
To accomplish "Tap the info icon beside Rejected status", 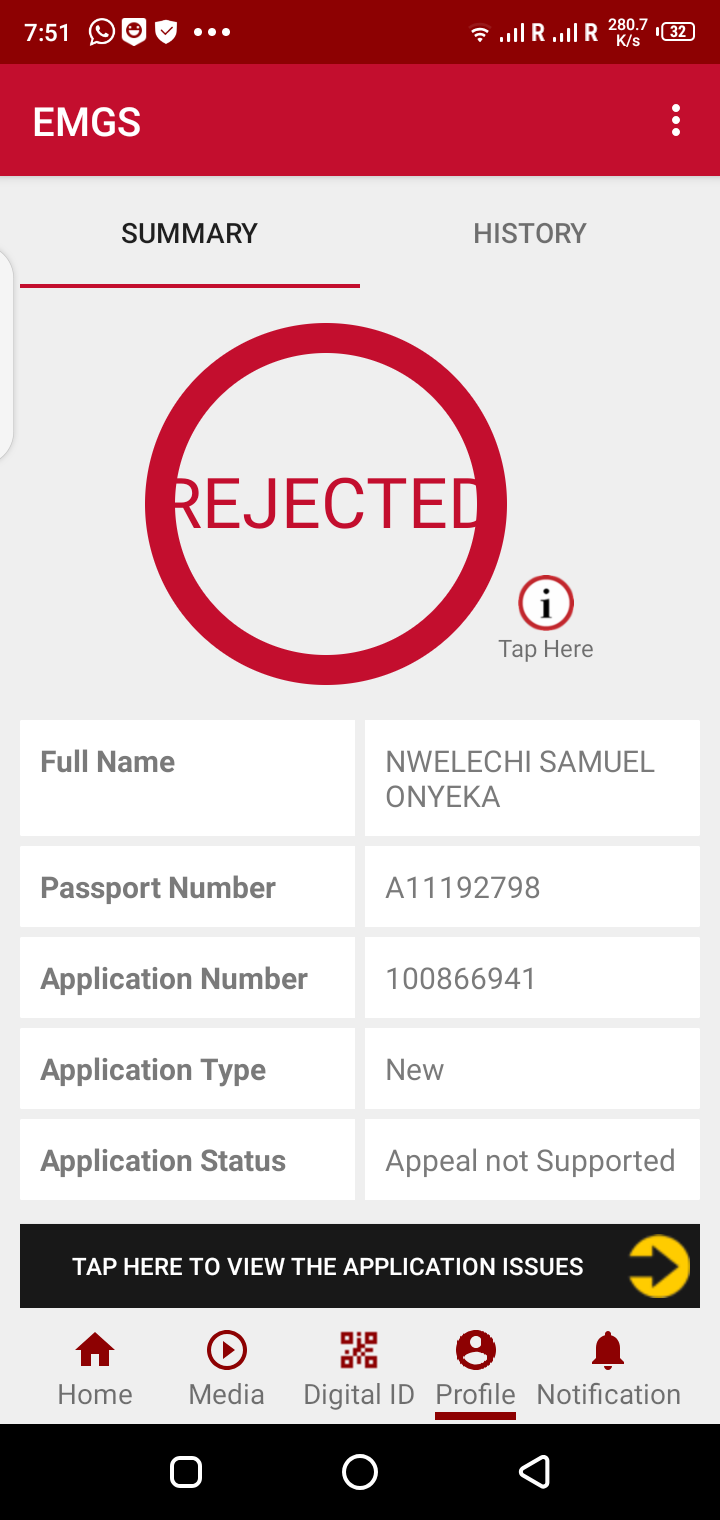I will click(545, 603).
